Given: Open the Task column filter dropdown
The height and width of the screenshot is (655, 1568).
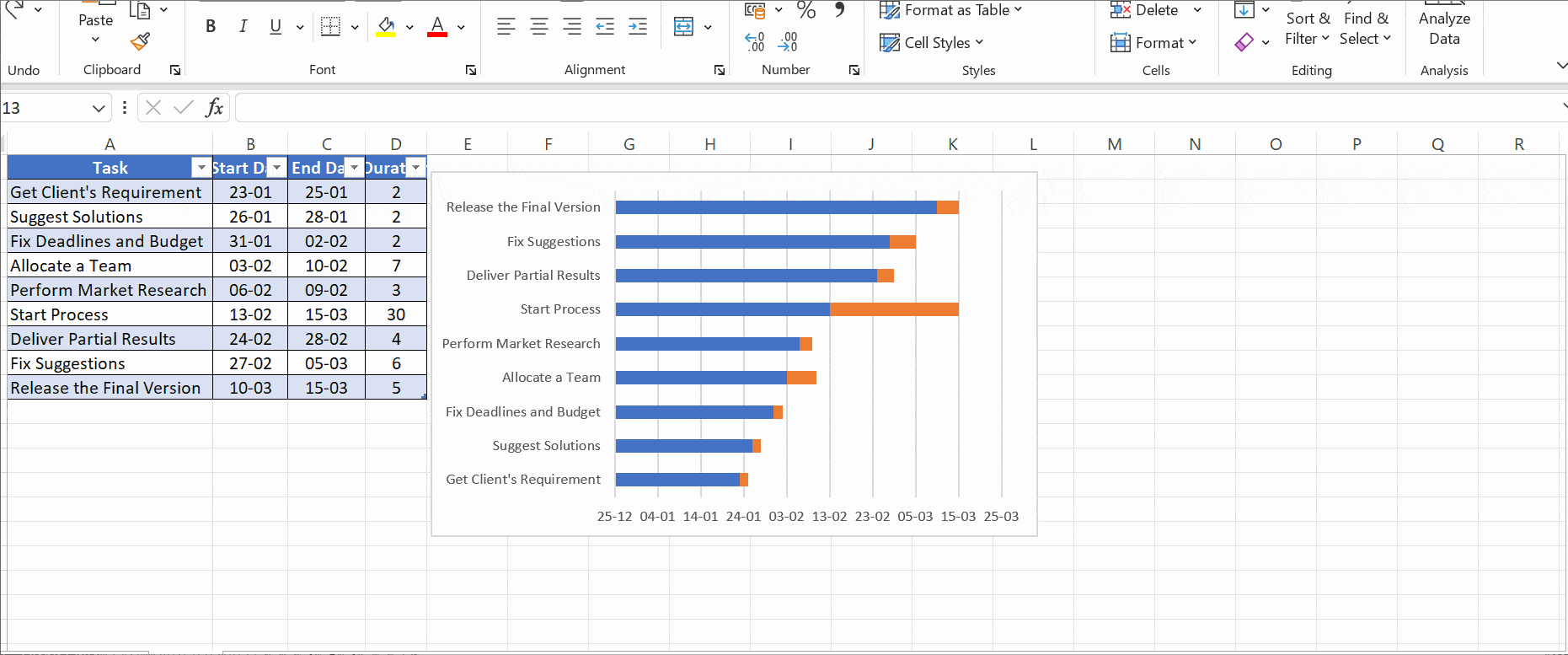Looking at the screenshot, I should click(x=201, y=168).
